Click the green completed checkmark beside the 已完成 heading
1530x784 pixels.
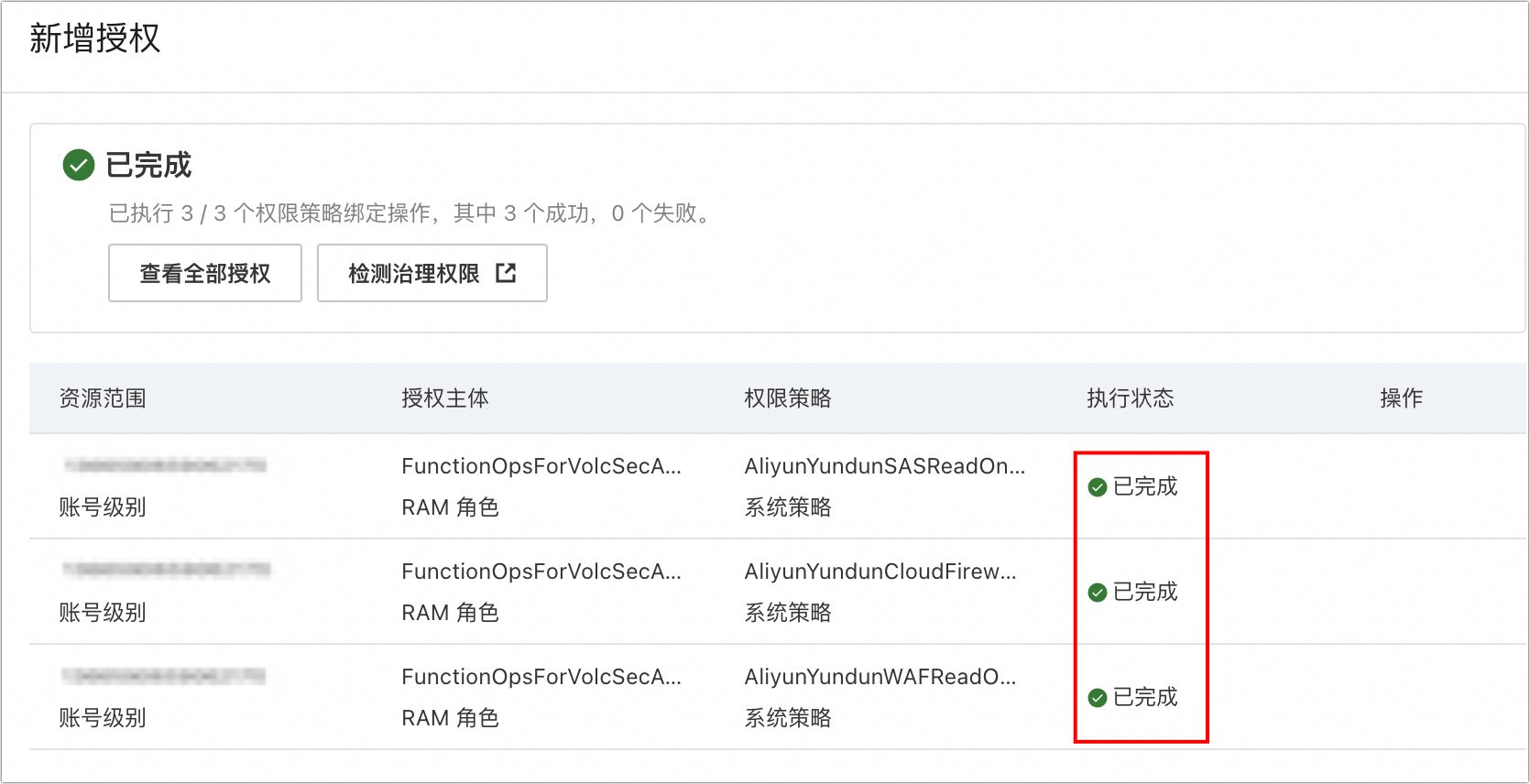pyautogui.click(x=79, y=165)
